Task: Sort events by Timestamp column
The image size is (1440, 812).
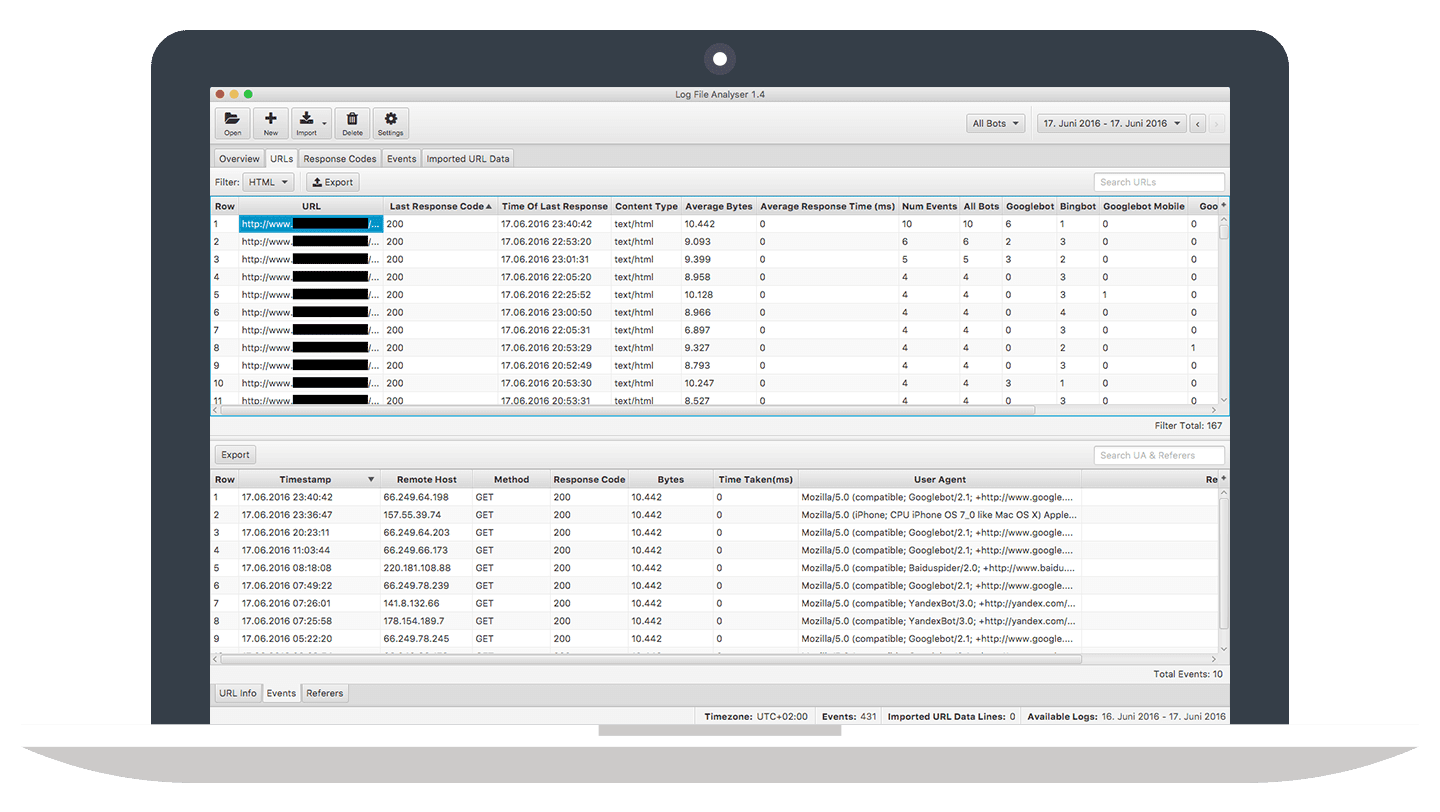Action: coord(308,480)
